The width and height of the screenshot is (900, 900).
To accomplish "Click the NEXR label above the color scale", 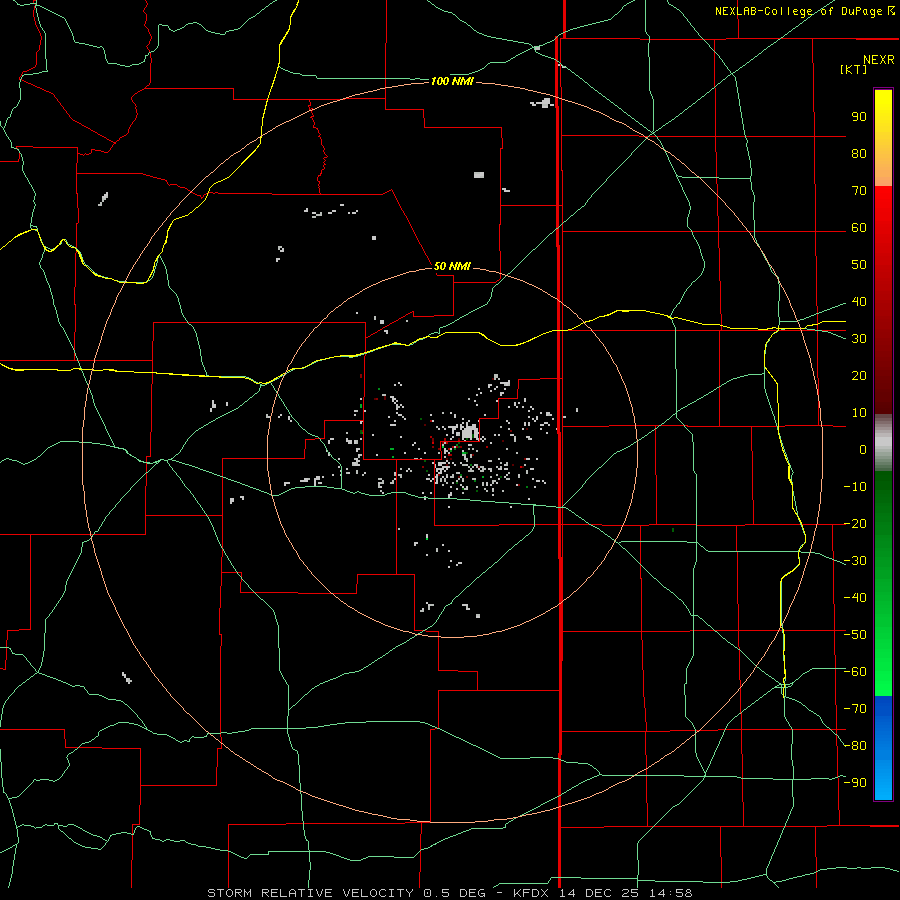I will point(878,60).
